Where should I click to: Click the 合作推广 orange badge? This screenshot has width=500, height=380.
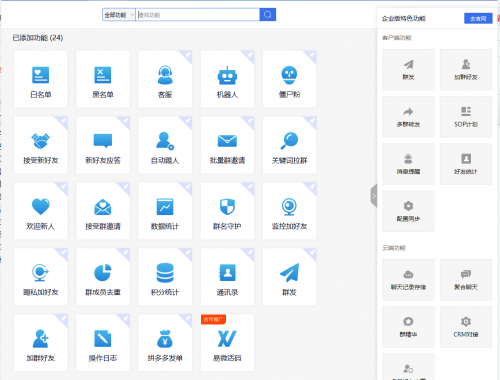tap(213, 319)
